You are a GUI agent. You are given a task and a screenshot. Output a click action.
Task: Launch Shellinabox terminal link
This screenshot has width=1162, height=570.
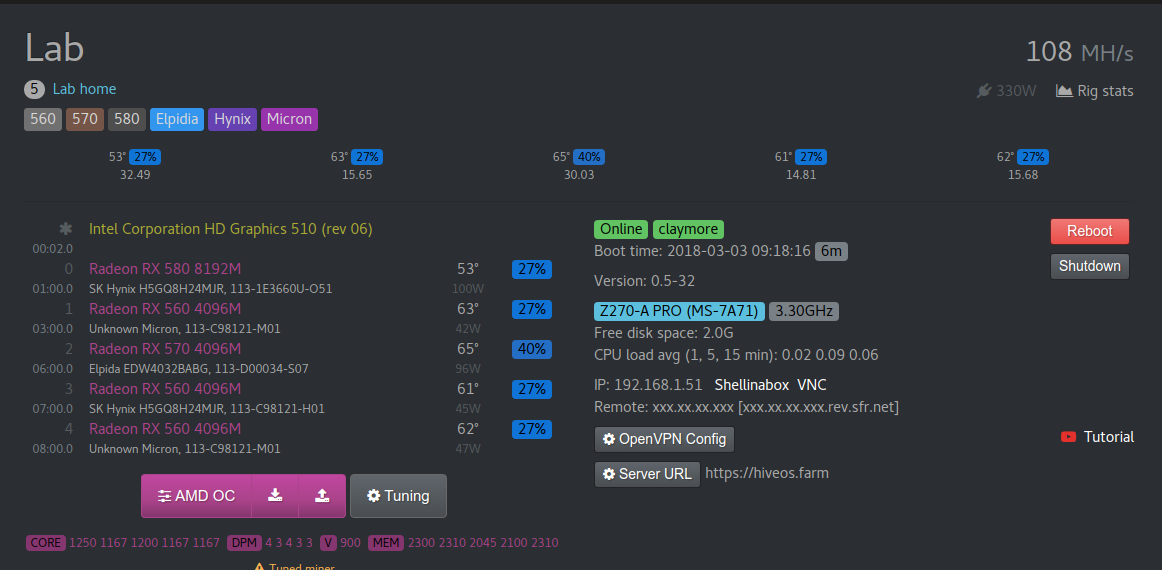point(751,385)
